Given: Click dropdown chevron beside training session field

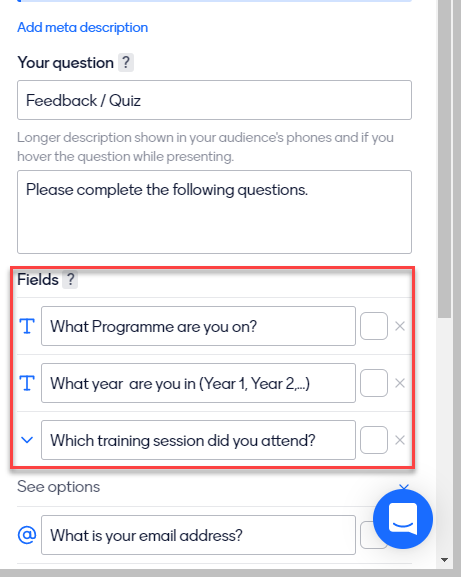Looking at the screenshot, I should (x=27, y=440).
